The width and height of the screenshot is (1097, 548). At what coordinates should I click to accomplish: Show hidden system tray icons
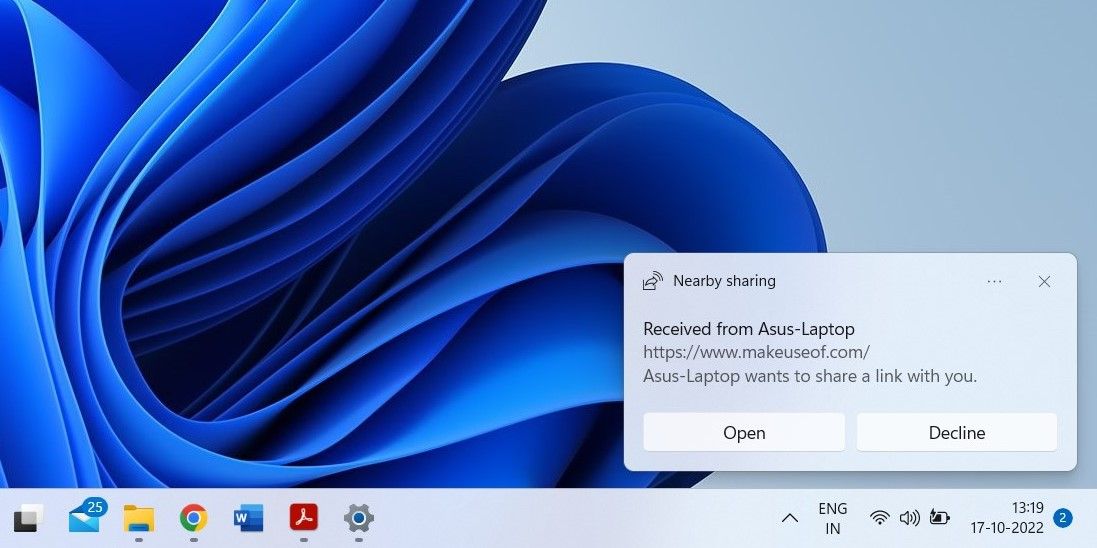tap(789, 519)
